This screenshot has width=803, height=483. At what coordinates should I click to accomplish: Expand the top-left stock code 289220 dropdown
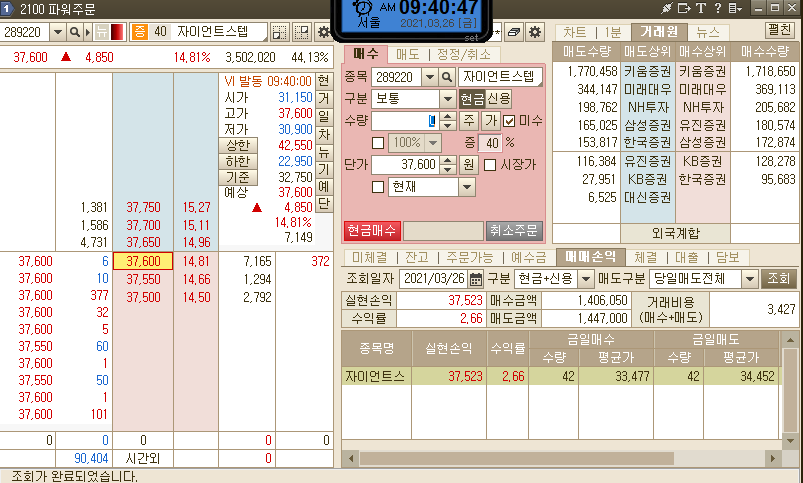pyautogui.click(x=58, y=32)
